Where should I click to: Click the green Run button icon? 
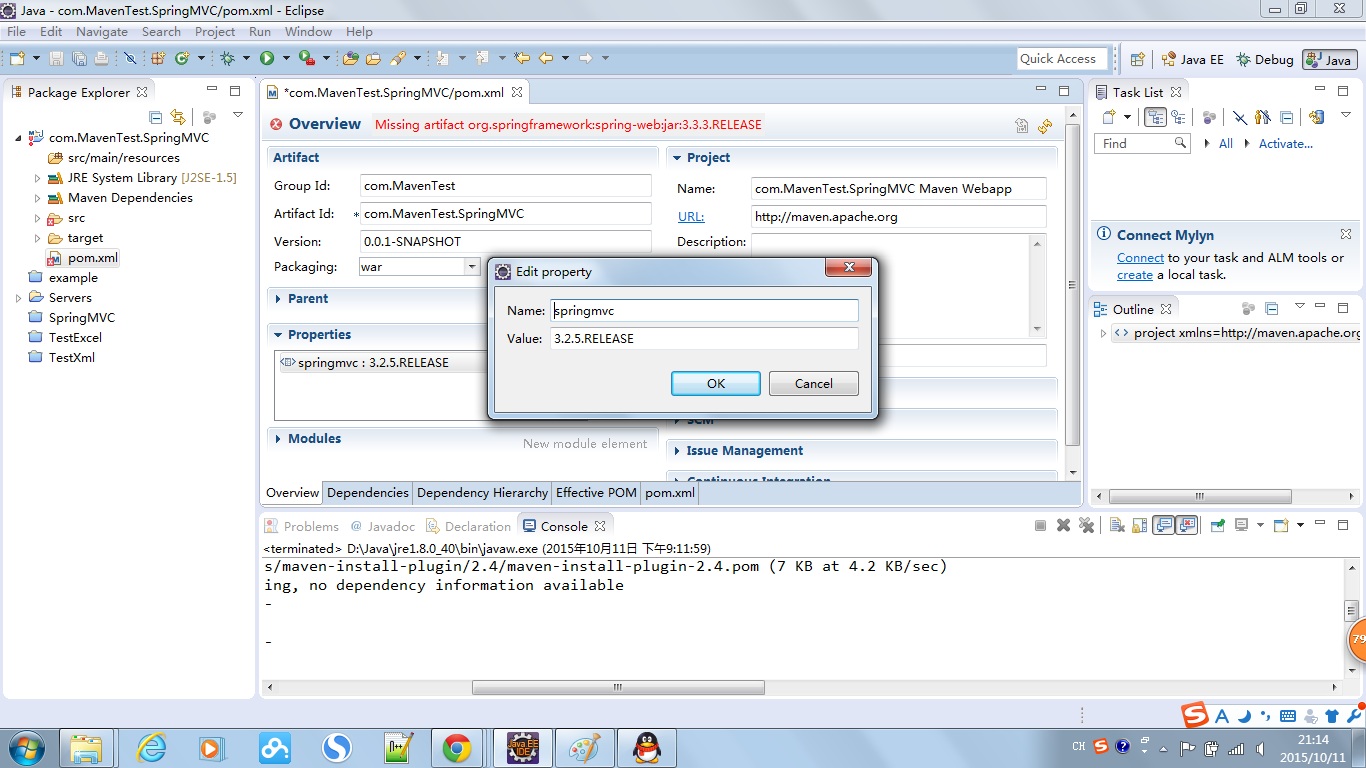coord(267,59)
